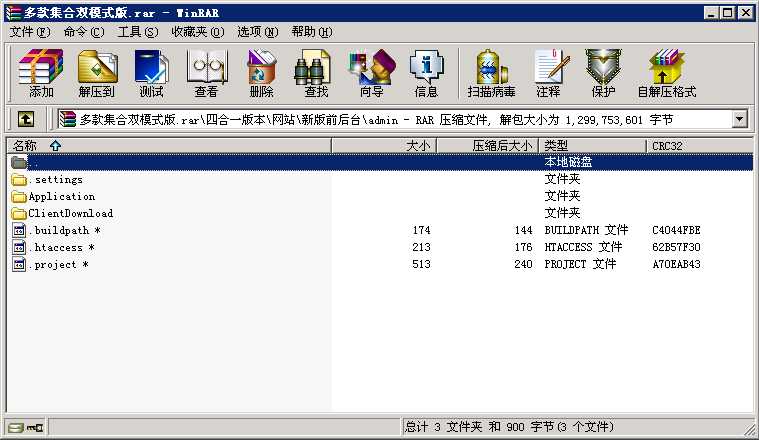
Task: Open the 文件(F) menu
Action: pyautogui.click(x=30, y=32)
